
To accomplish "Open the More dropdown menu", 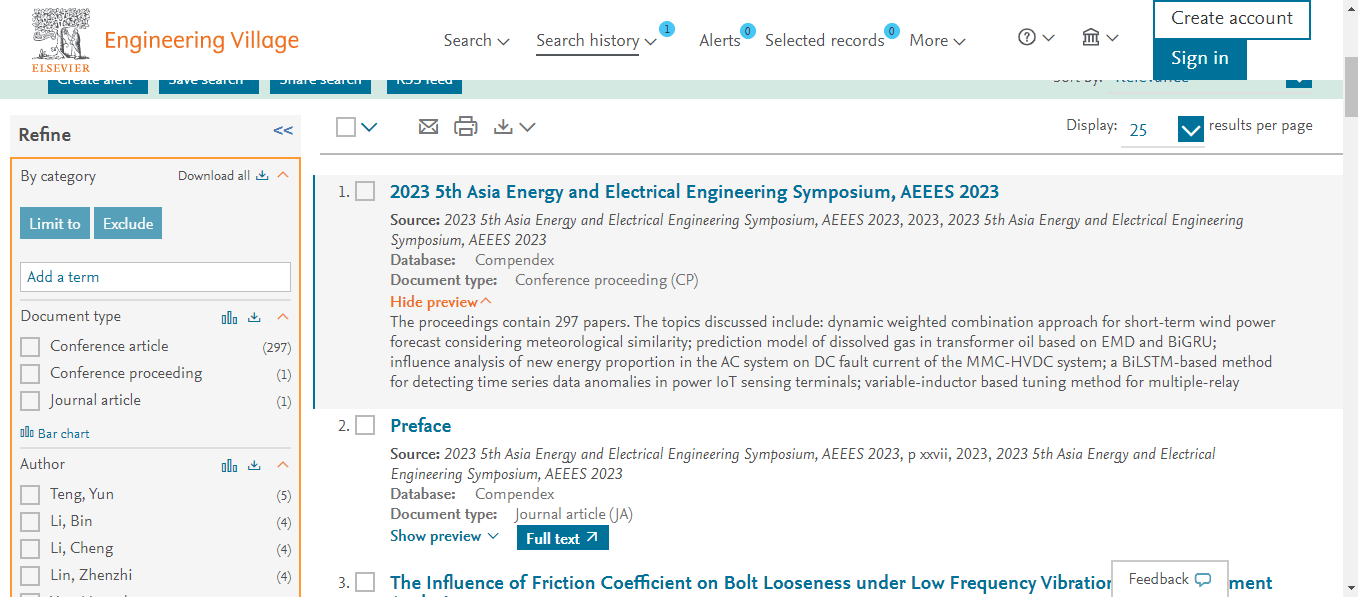I will [x=937, y=41].
